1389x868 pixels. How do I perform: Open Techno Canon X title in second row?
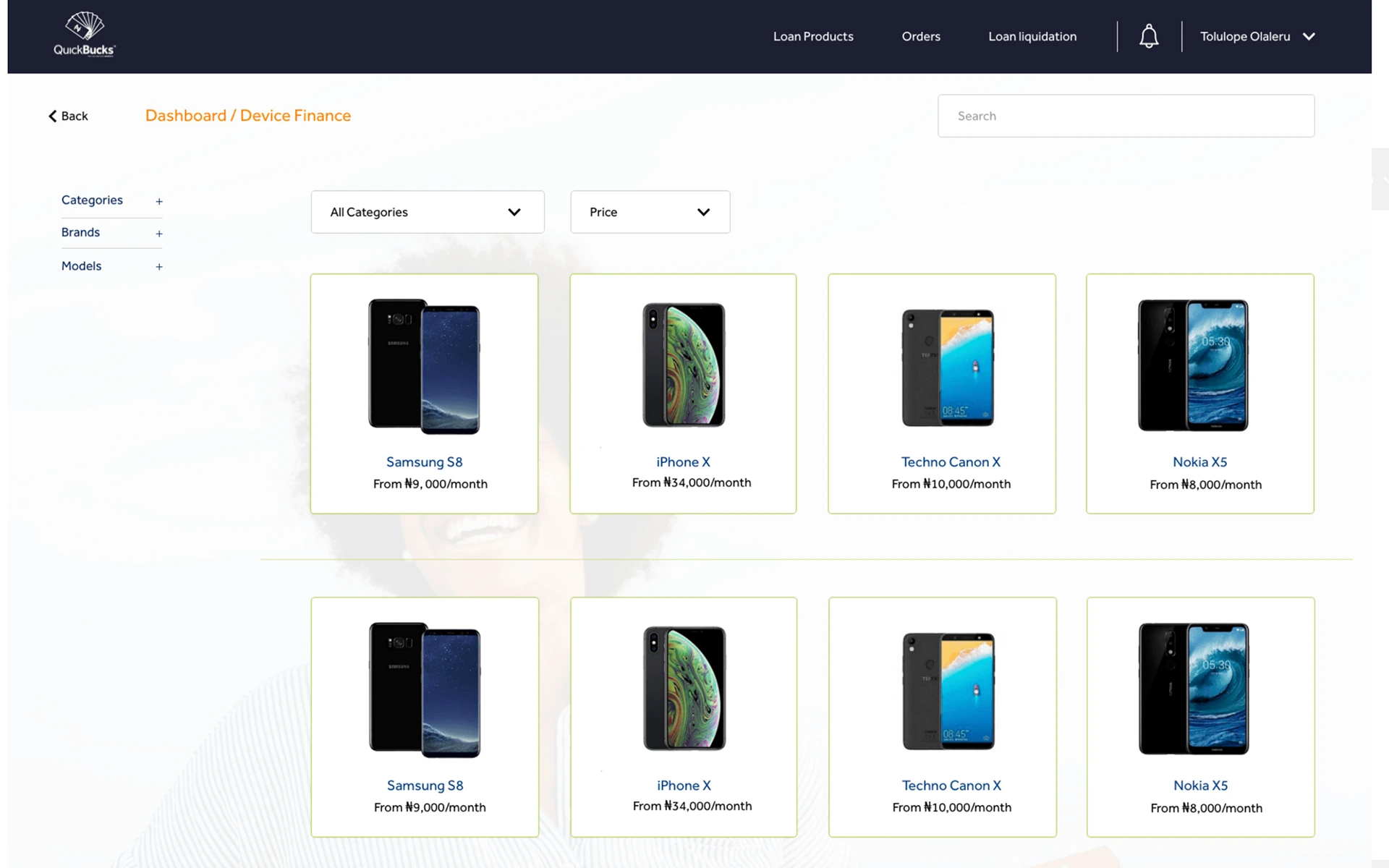[951, 786]
